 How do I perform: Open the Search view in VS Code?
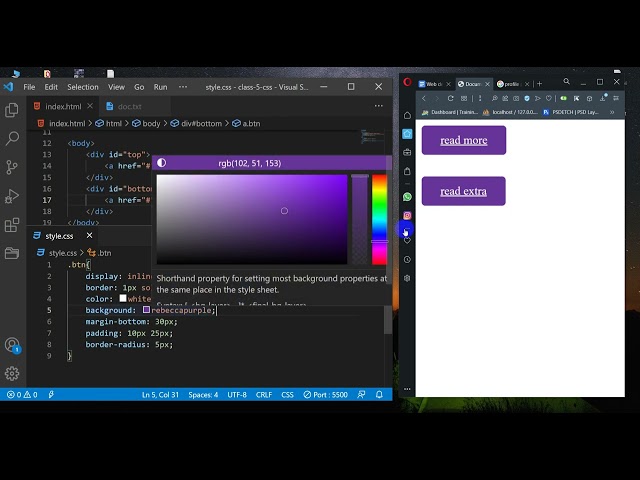12,138
